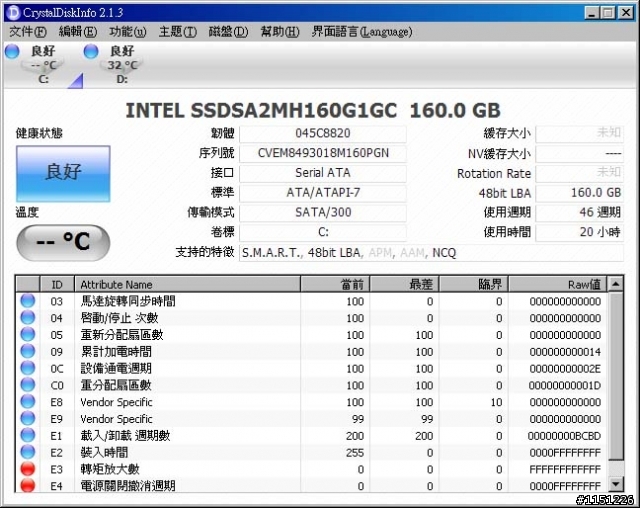640x508 pixels.
Task: Click the Attribute Name column header
Action: coord(187,284)
